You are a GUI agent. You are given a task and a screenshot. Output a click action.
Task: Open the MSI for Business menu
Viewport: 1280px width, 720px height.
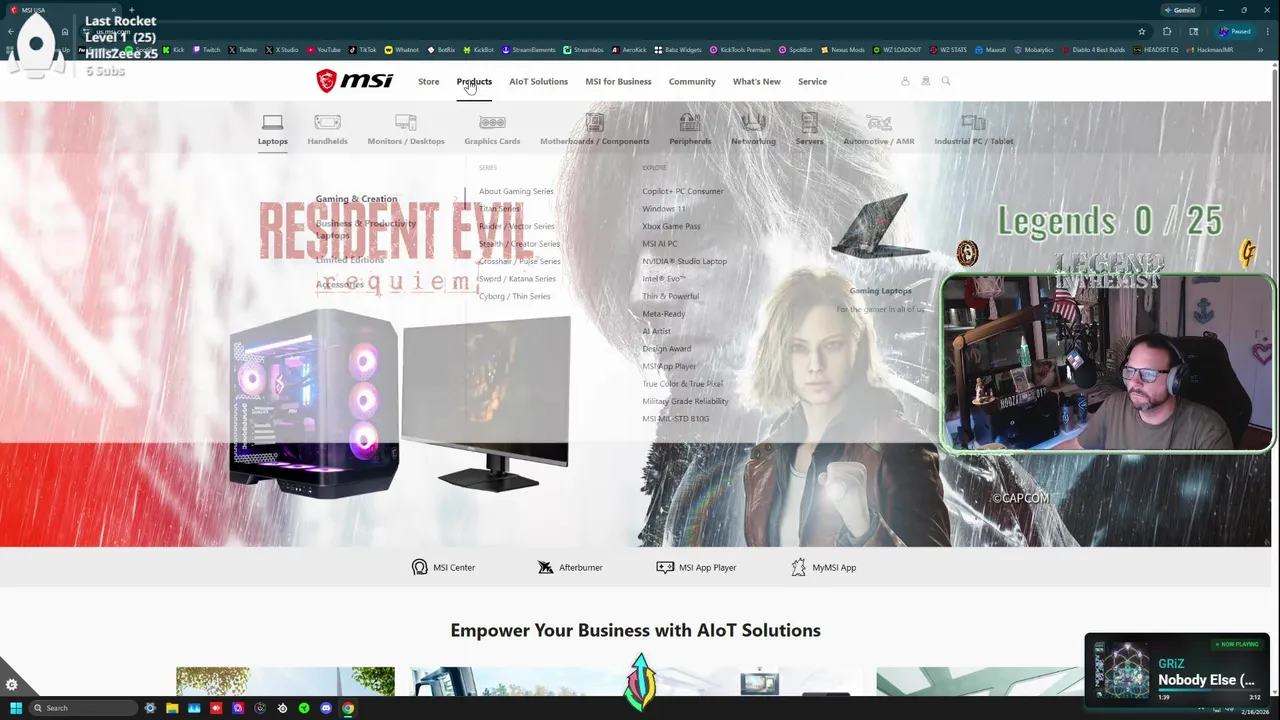(x=618, y=81)
